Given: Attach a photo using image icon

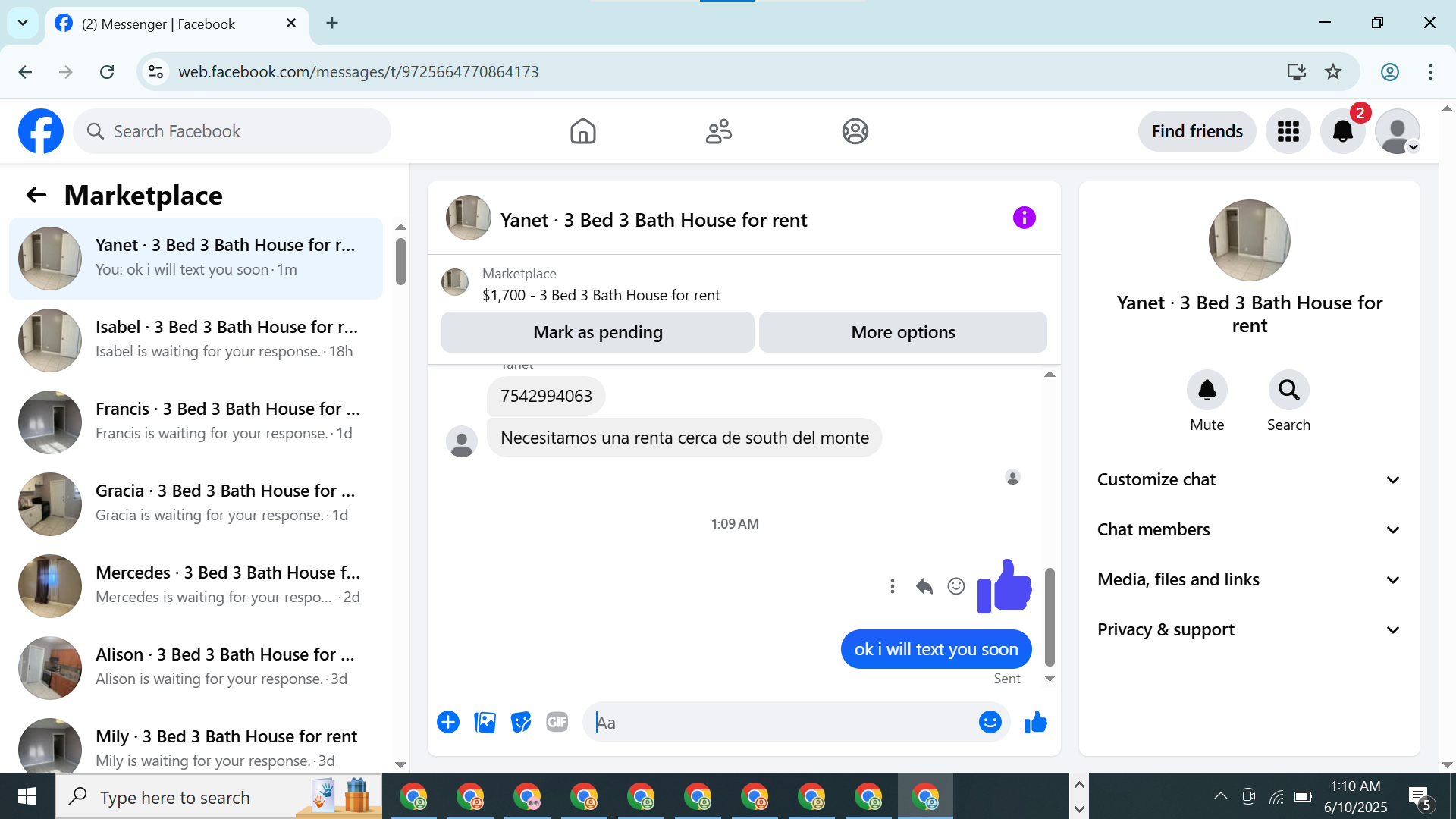Looking at the screenshot, I should [485, 723].
